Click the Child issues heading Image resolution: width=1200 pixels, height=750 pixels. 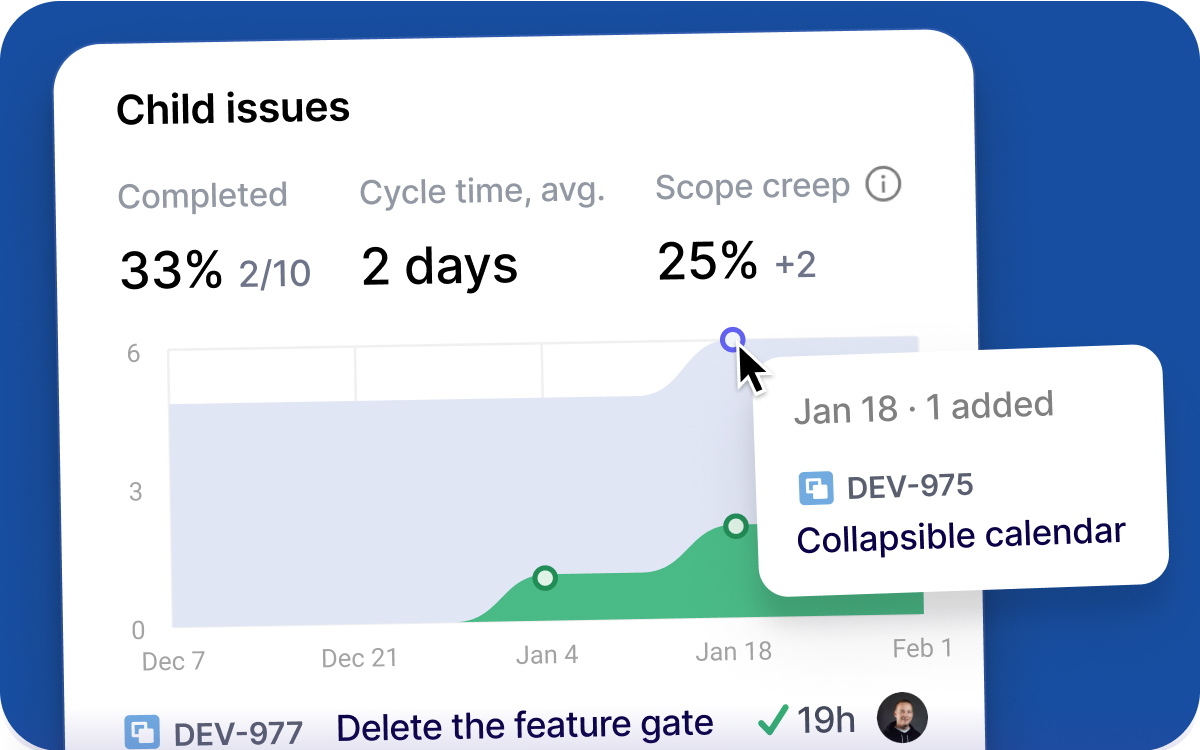click(x=233, y=108)
